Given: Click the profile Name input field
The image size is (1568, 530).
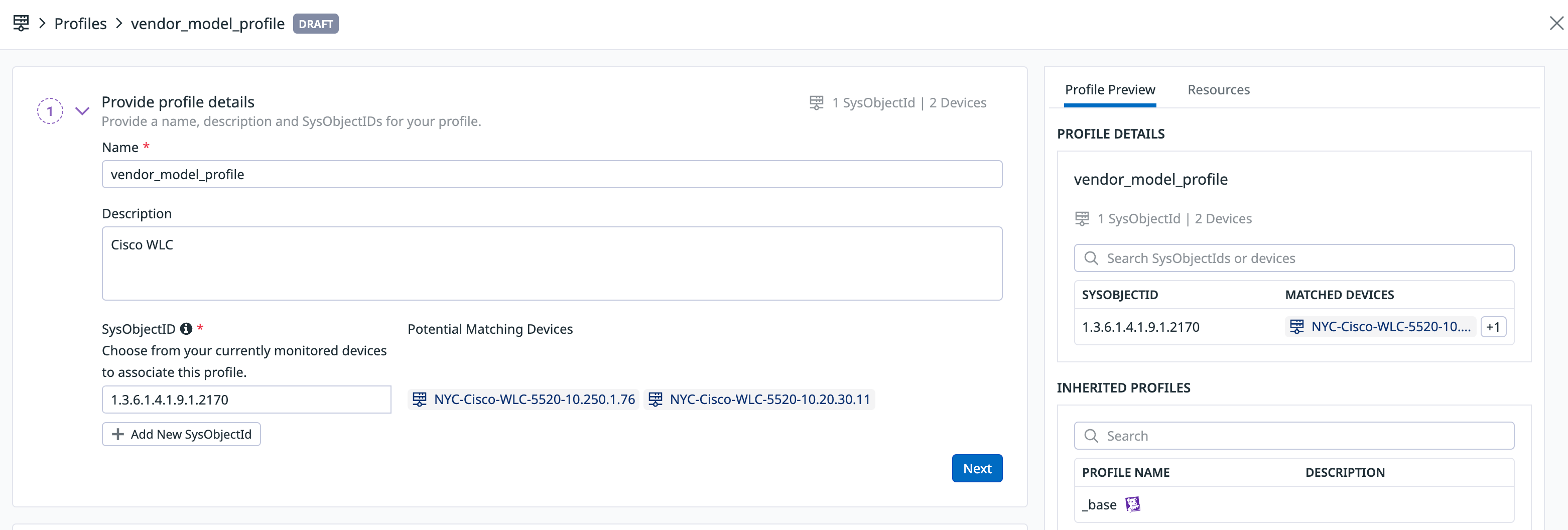Looking at the screenshot, I should [552, 175].
